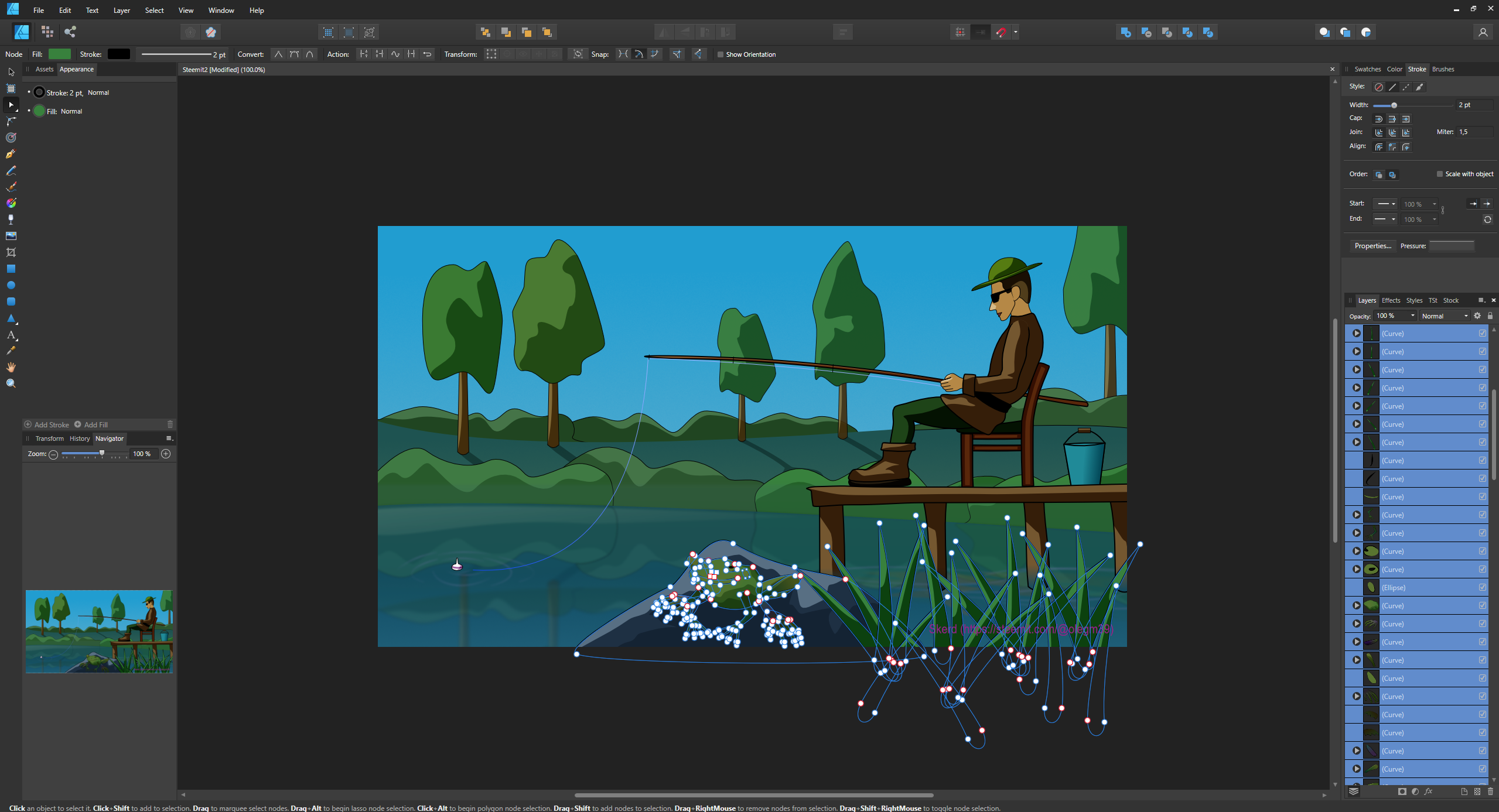Click the Properties... button
Image resolution: width=1499 pixels, height=812 pixels.
click(x=1372, y=246)
